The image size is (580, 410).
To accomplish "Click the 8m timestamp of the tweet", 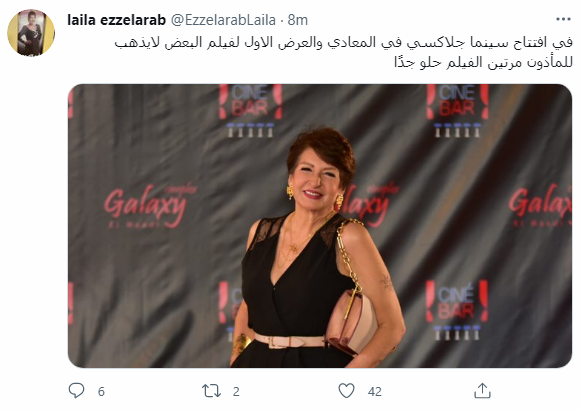I will (x=297, y=20).
